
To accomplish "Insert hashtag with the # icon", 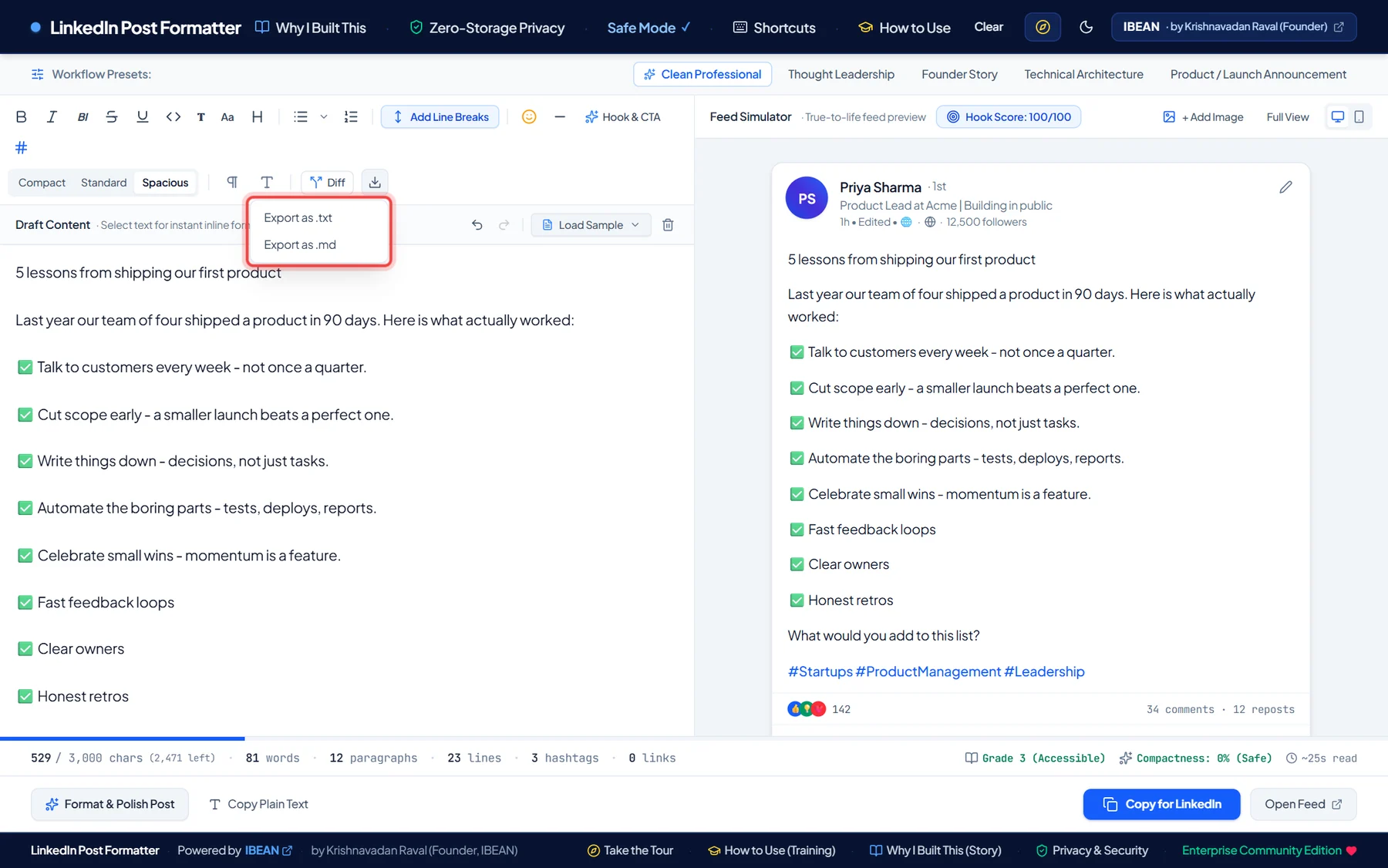I will (x=22, y=147).
